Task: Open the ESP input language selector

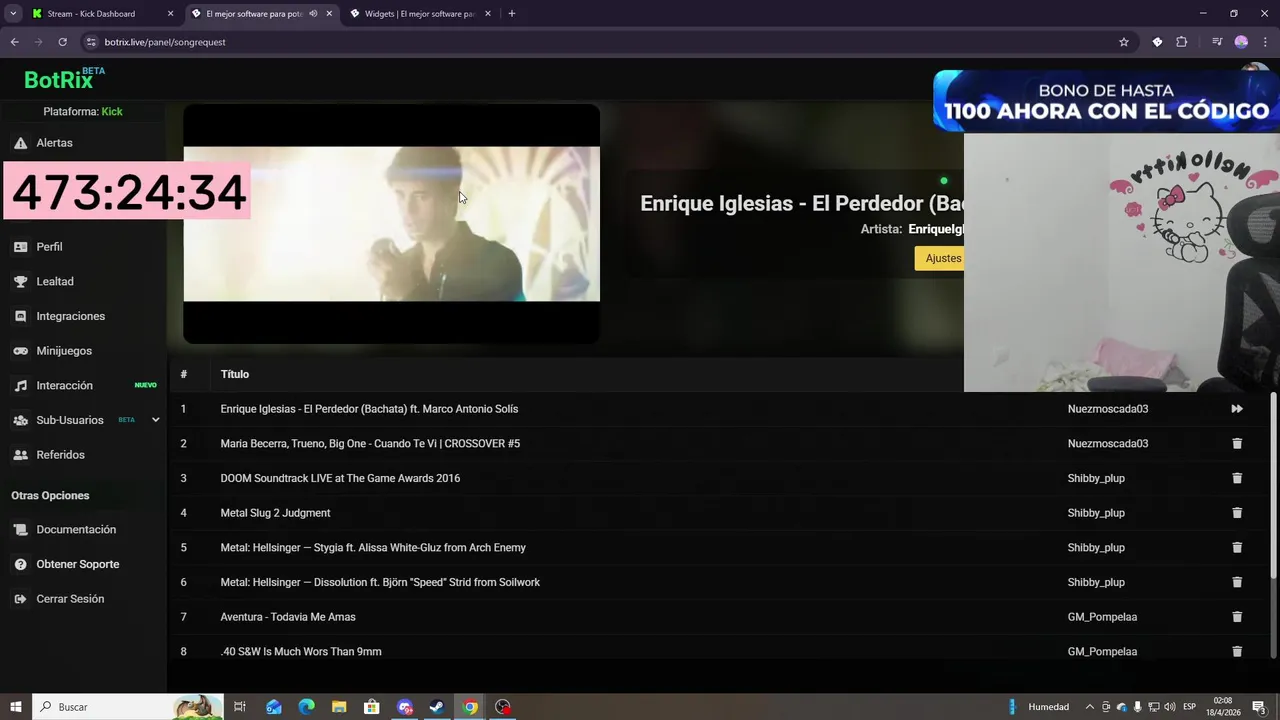Action: [x=1190, y=707]
